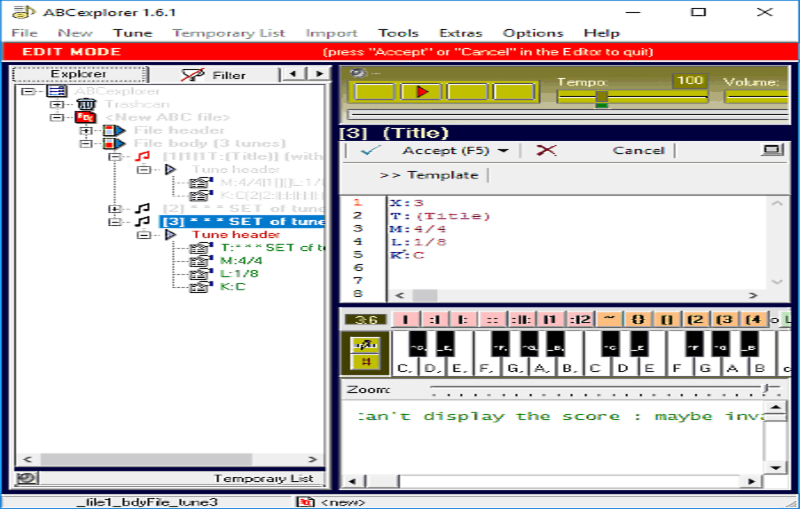
Task: Click the note-rest icon left of the keyboard
Action: tap(365, 345)
